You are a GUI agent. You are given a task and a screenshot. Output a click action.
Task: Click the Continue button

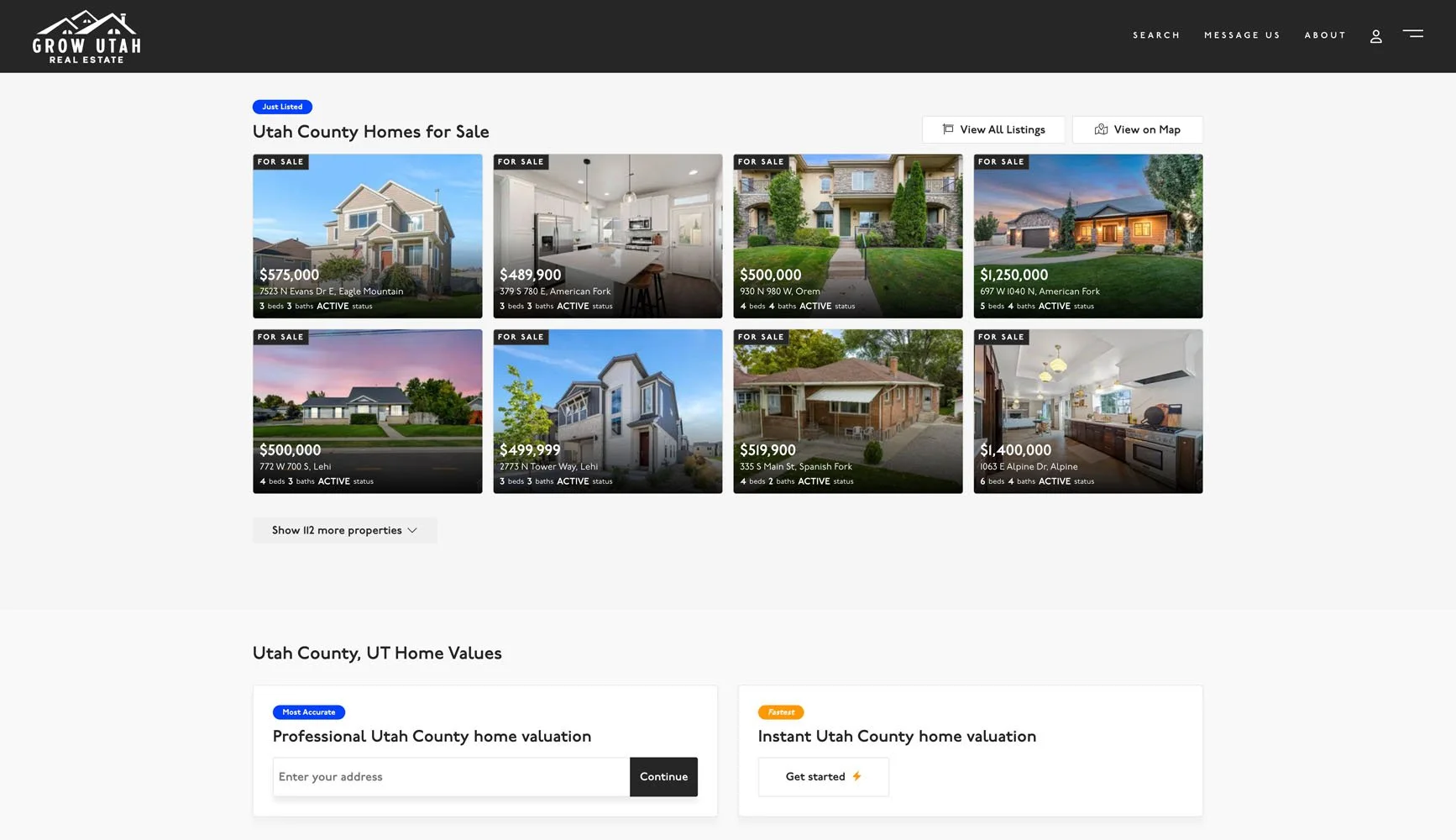tap(663, 777)
